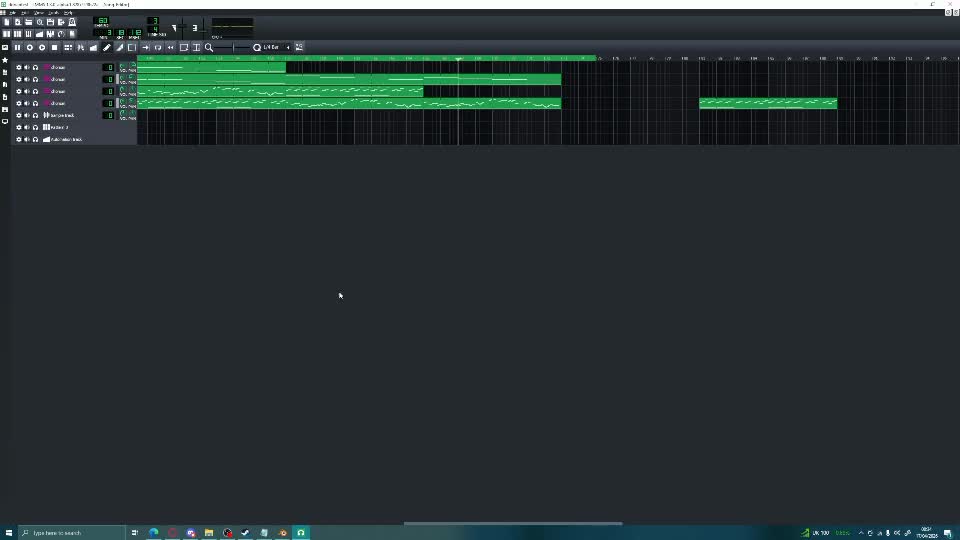Click the tempo display showing 60

click(102, 21)
